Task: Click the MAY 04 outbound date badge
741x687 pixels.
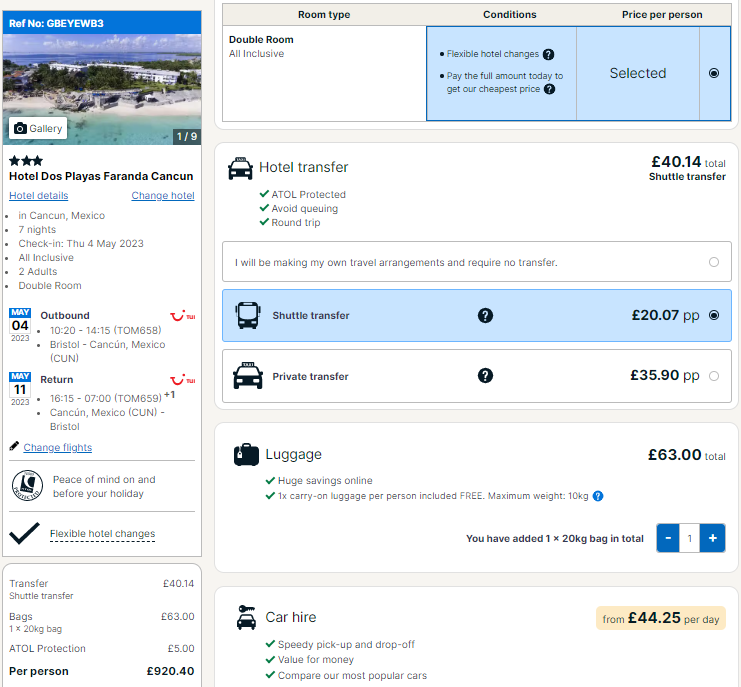Action: click(20, 325)
